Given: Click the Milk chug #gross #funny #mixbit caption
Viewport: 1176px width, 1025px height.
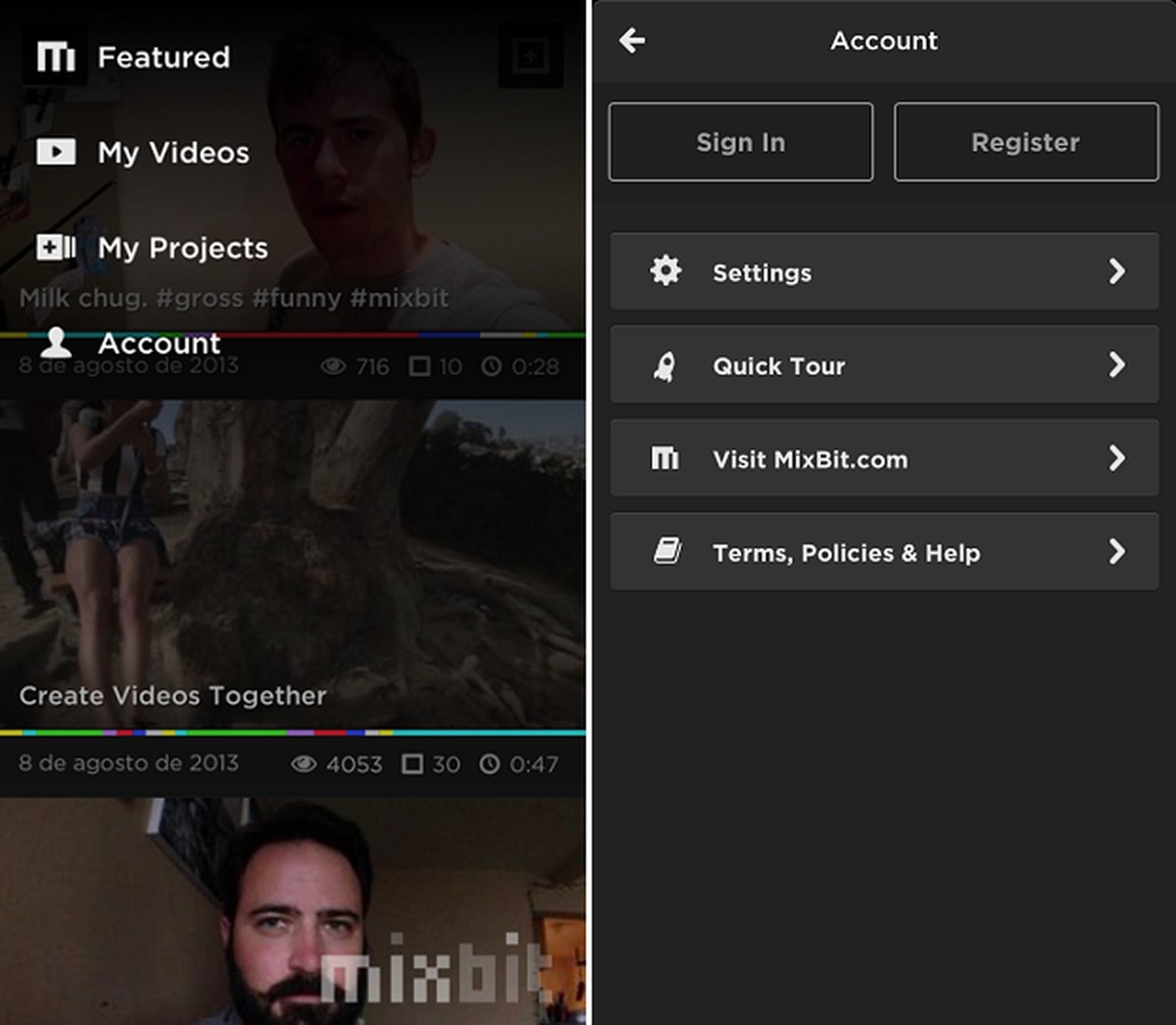Looking at the screenshot, I should (234, 298).
